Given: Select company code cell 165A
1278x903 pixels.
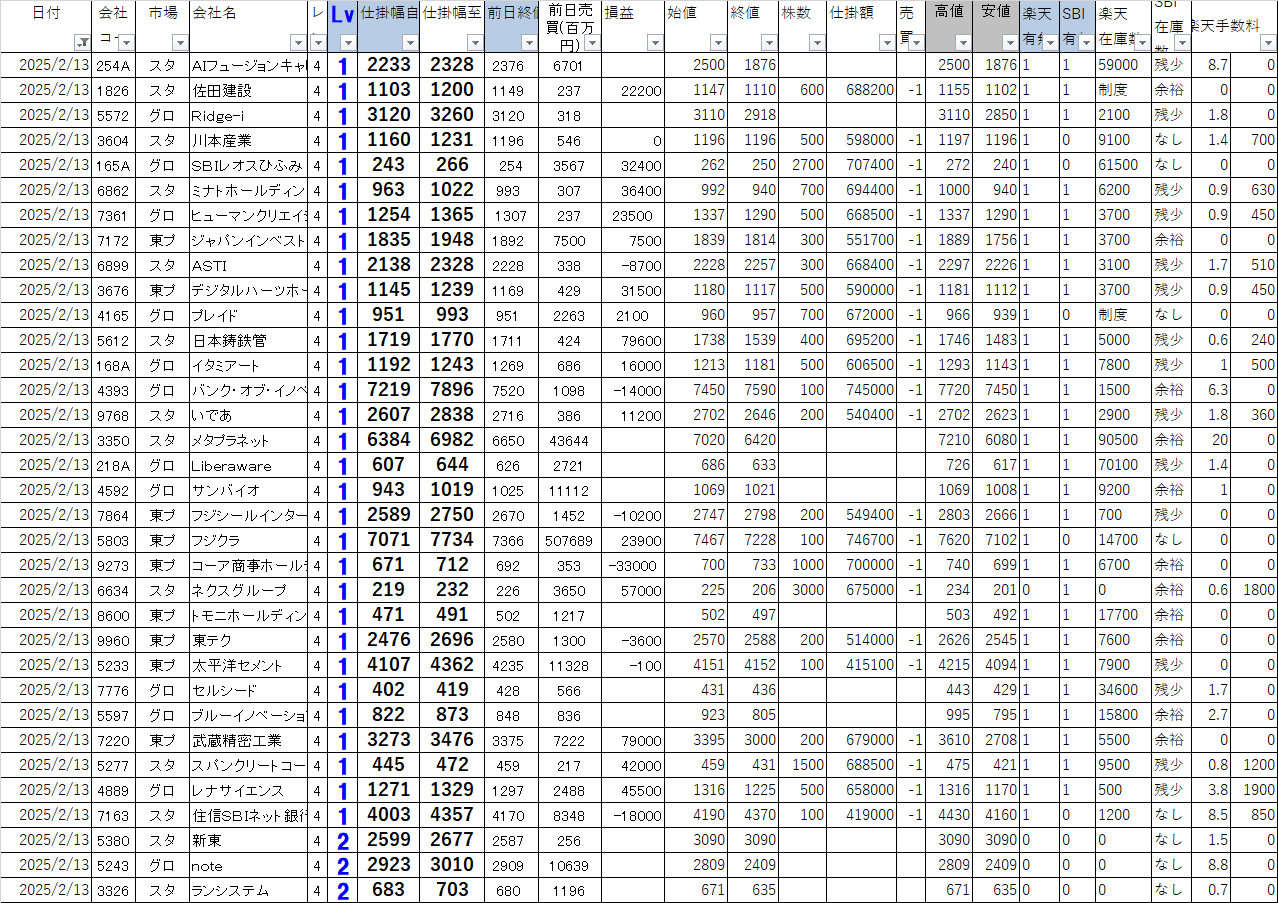Looking at the screenshot, I should click(x=113, y=165).
